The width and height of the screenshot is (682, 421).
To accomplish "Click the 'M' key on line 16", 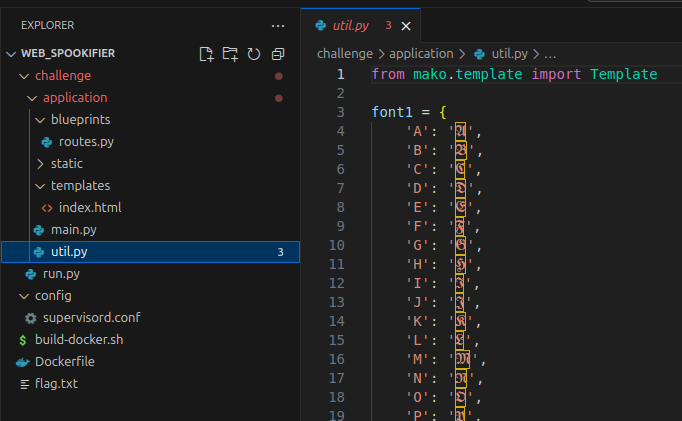I will tap(417, 359).
